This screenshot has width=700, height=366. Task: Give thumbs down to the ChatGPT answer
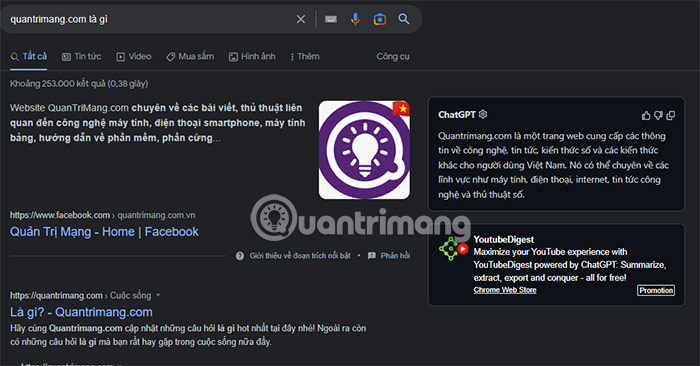point(658,116)
